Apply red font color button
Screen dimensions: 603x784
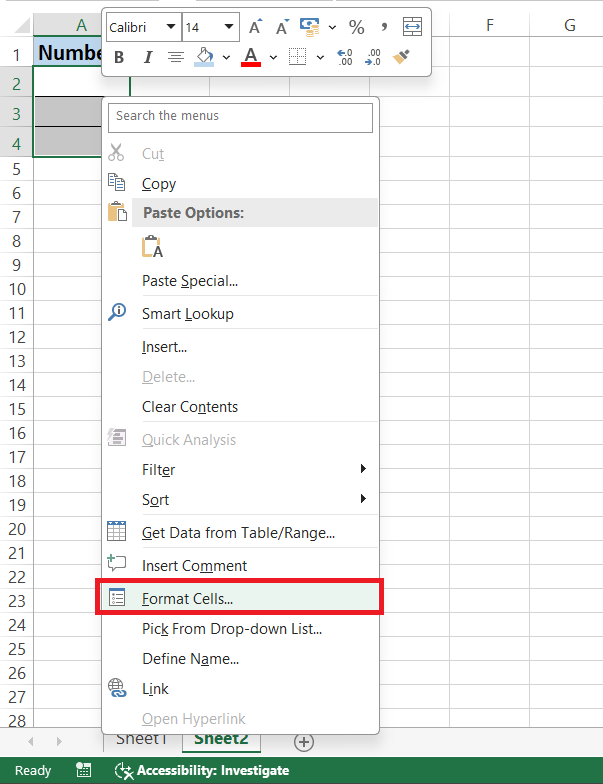(251, 57)
